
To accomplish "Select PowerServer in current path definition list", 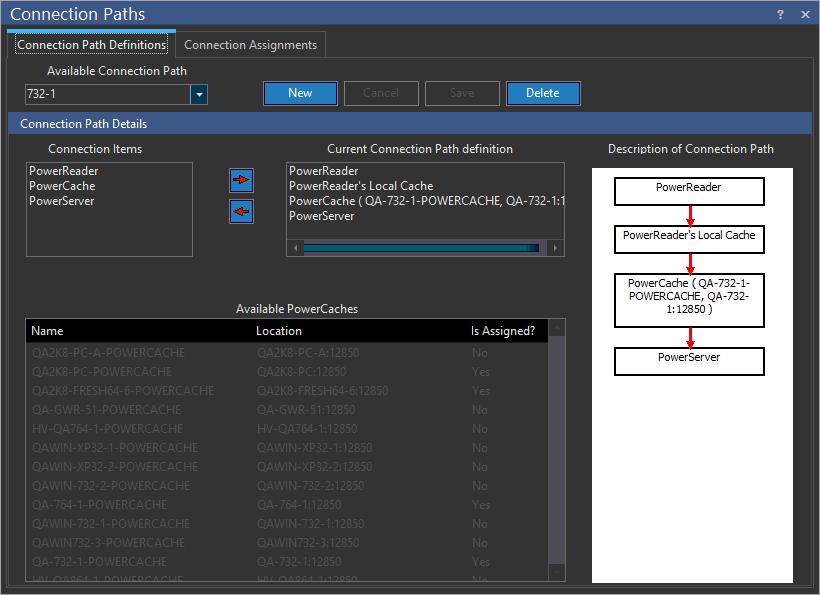I will click(x=322, y=216).
